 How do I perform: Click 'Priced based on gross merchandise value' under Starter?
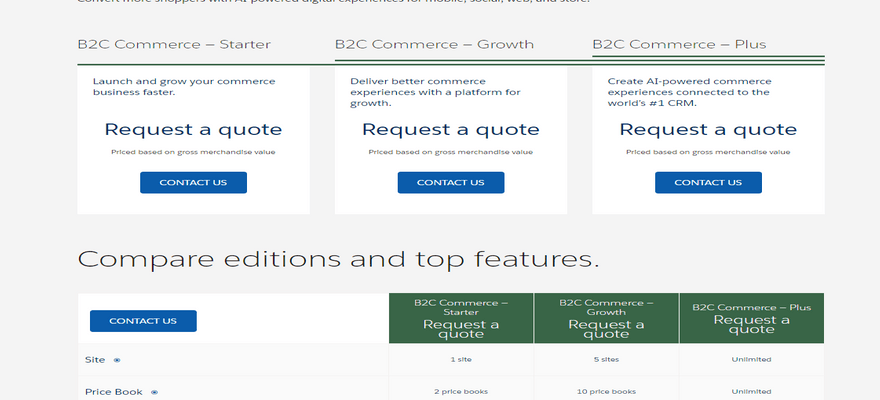coord(193,152)
